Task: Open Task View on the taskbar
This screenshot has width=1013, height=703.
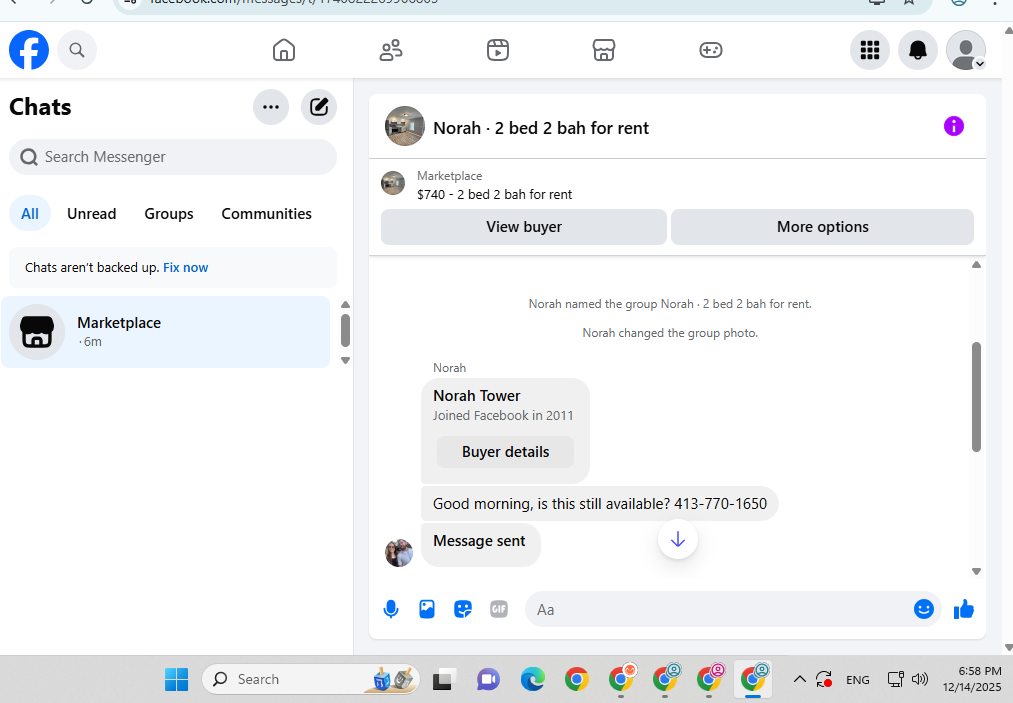Action: 444,679
